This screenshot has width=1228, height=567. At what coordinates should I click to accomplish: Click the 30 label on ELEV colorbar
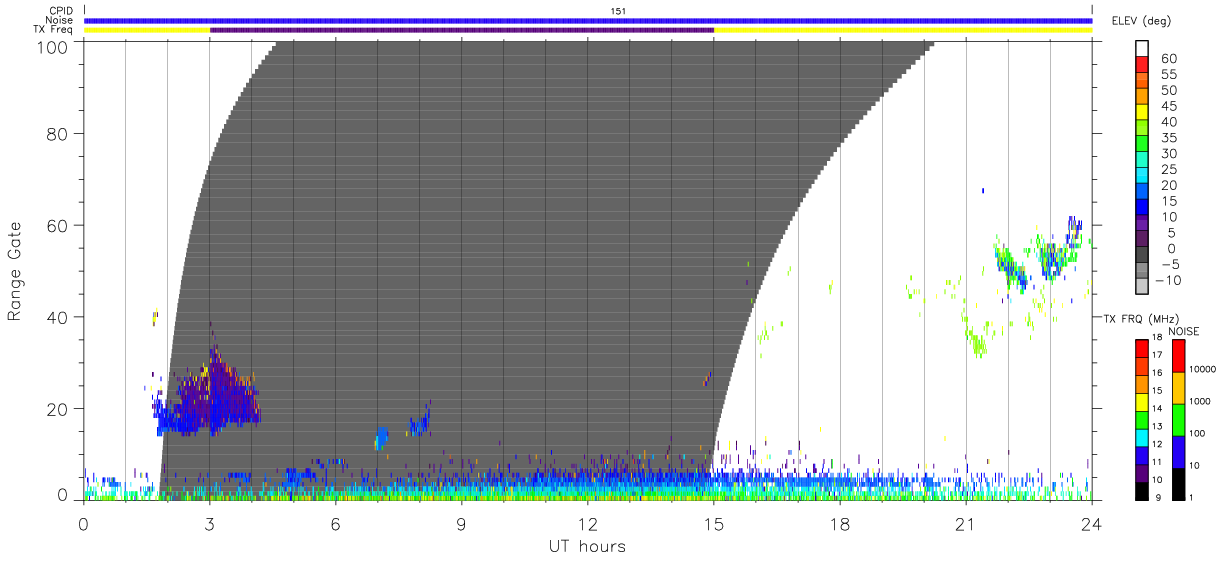tap(1168, 154)
